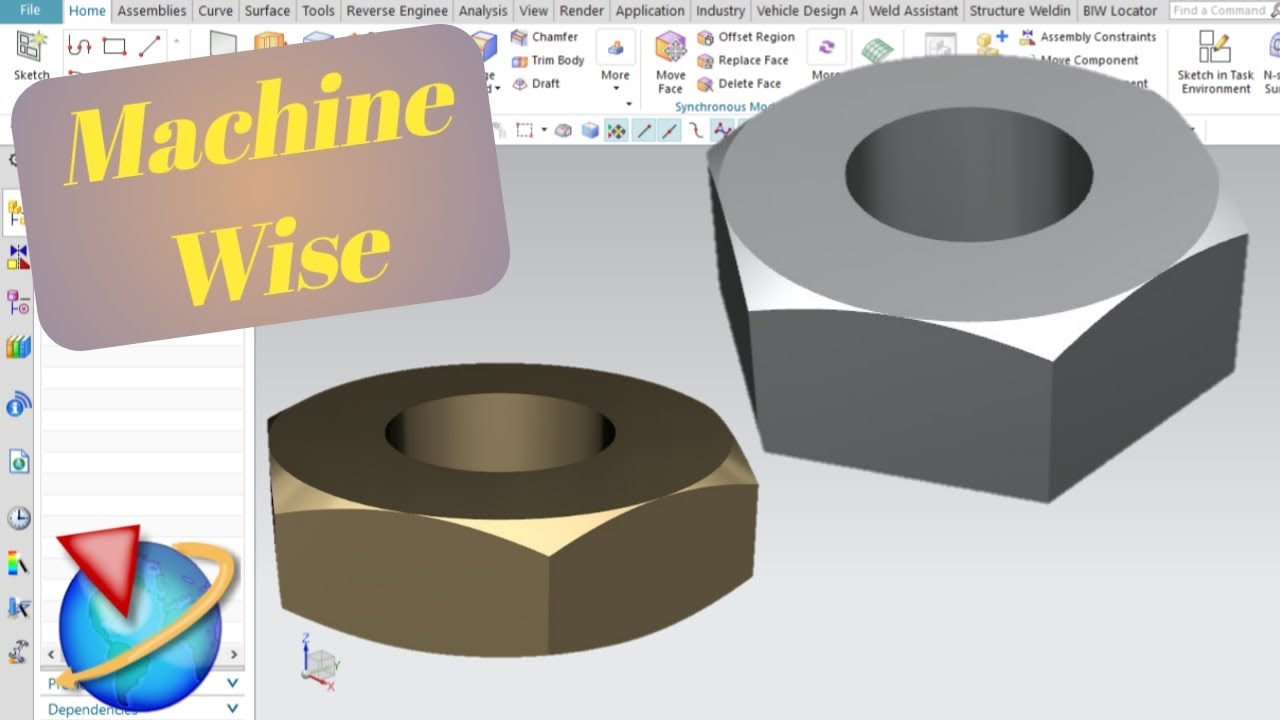Screen dimensions: 1280x720
Task: Open the Process Studio sidebar tab
Action: [x=18, y=607]
